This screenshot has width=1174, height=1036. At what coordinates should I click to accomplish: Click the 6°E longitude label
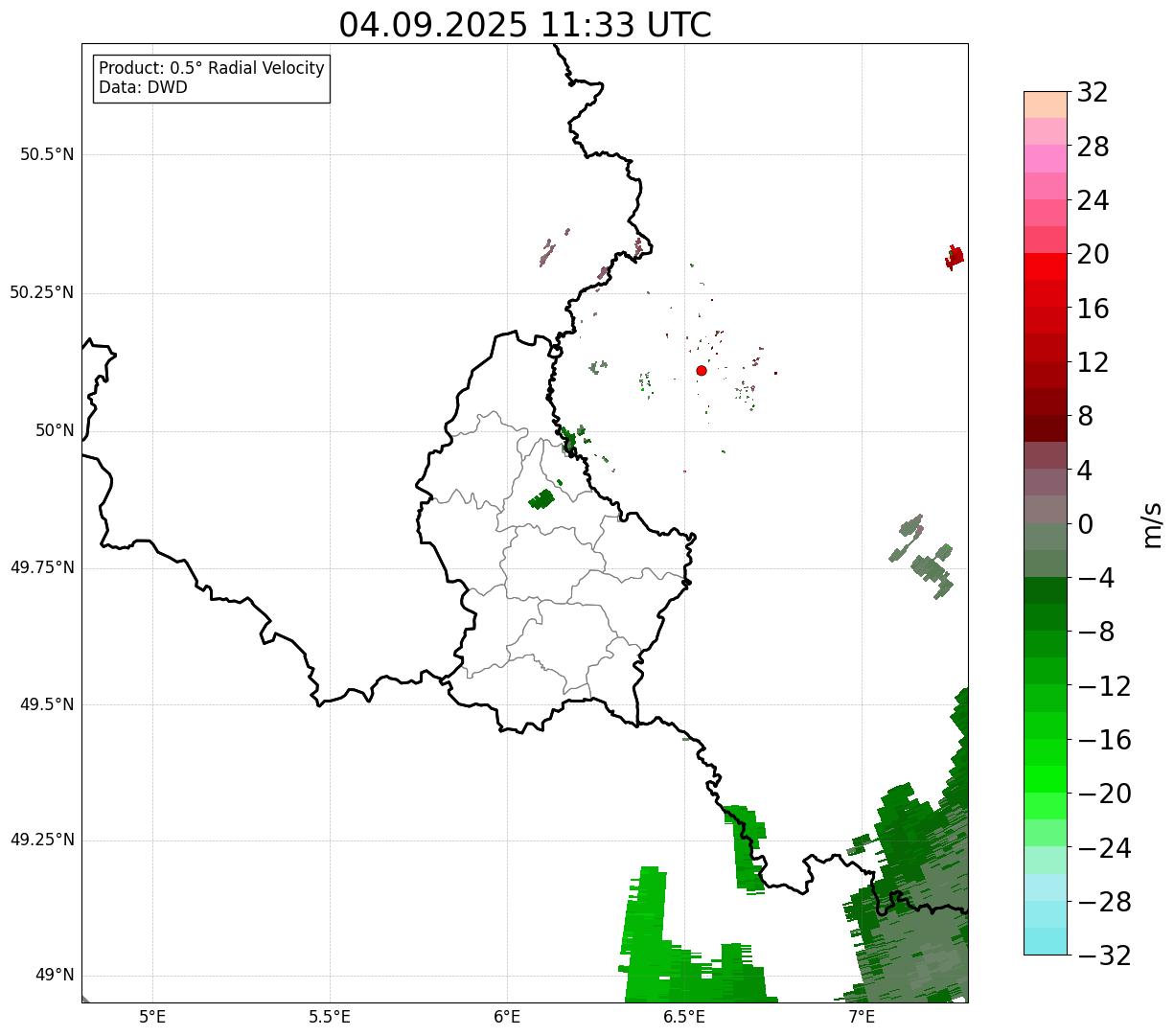(507, 1017)
